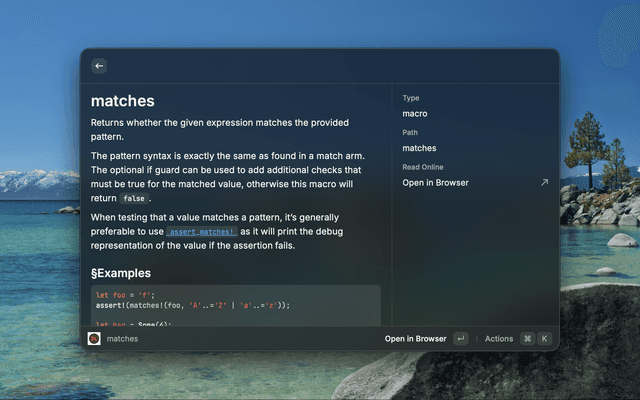Select the 'matches' value under Path
Screen dimensions: 640x400
point(419,148)
